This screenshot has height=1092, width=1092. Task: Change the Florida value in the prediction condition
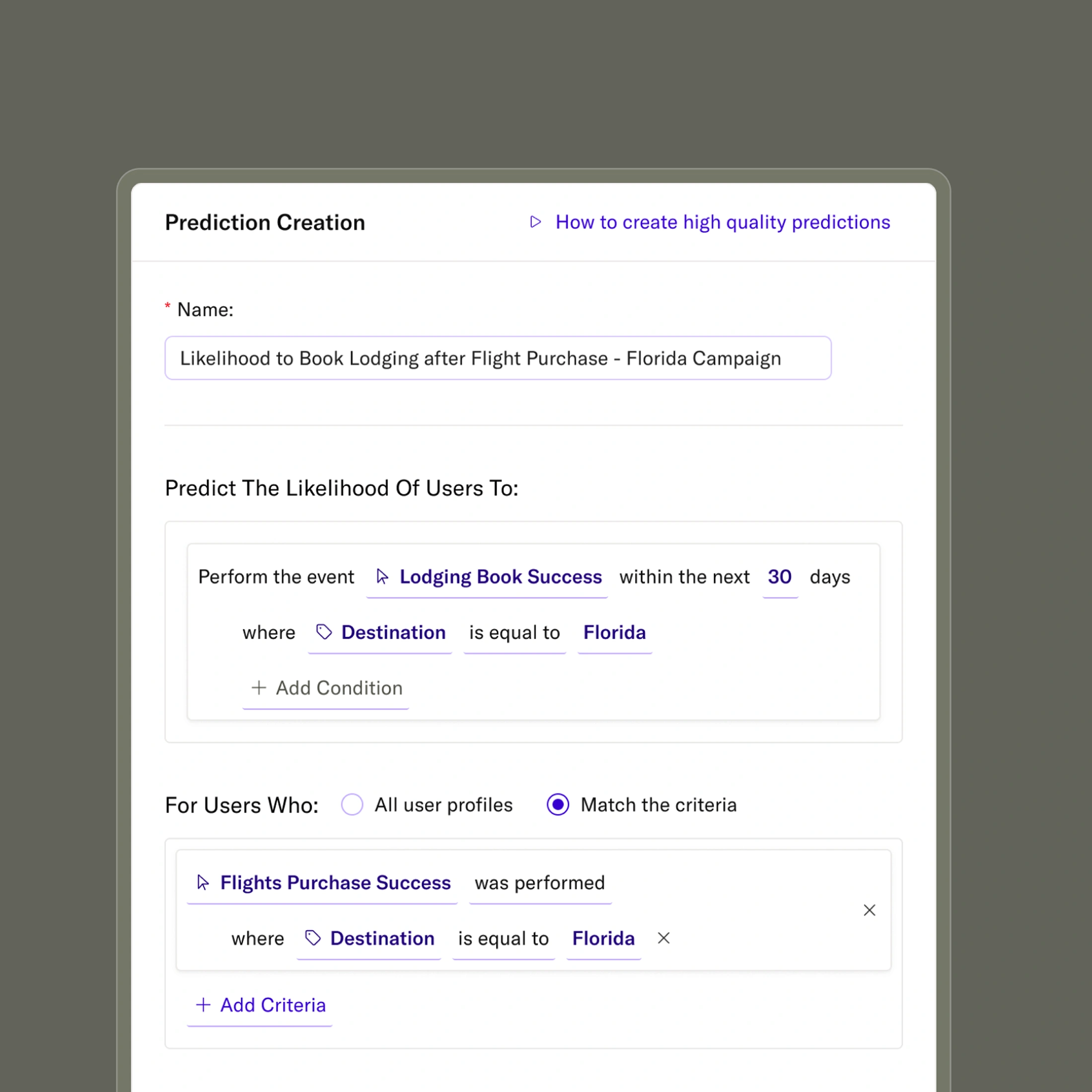(614, 633)
